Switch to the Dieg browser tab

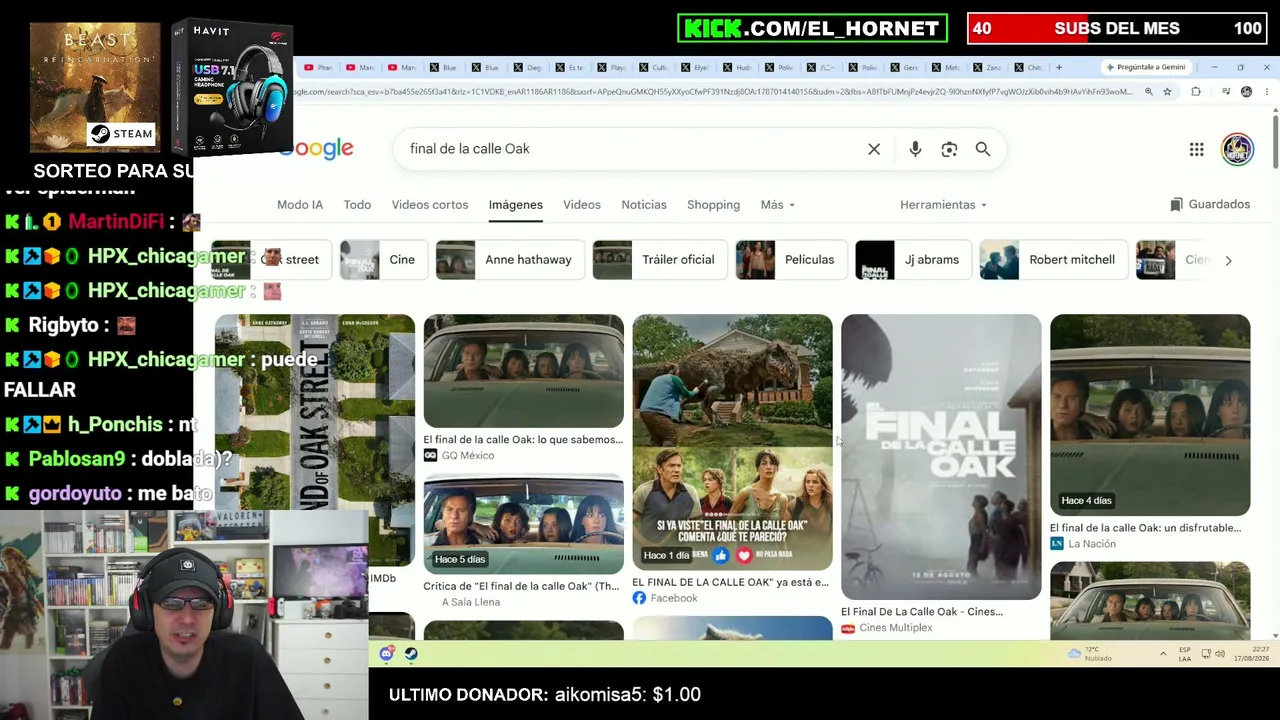pos(528,67)
